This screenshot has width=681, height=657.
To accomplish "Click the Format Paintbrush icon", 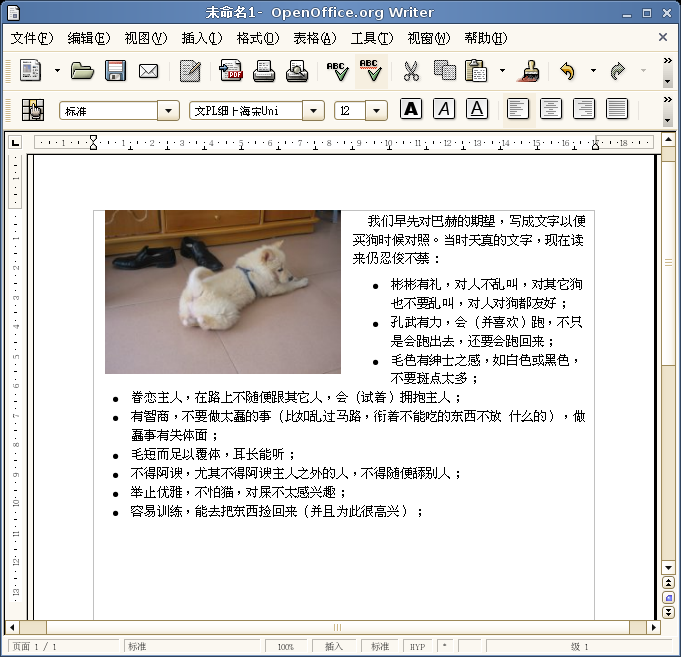I will tap(530, 71).
